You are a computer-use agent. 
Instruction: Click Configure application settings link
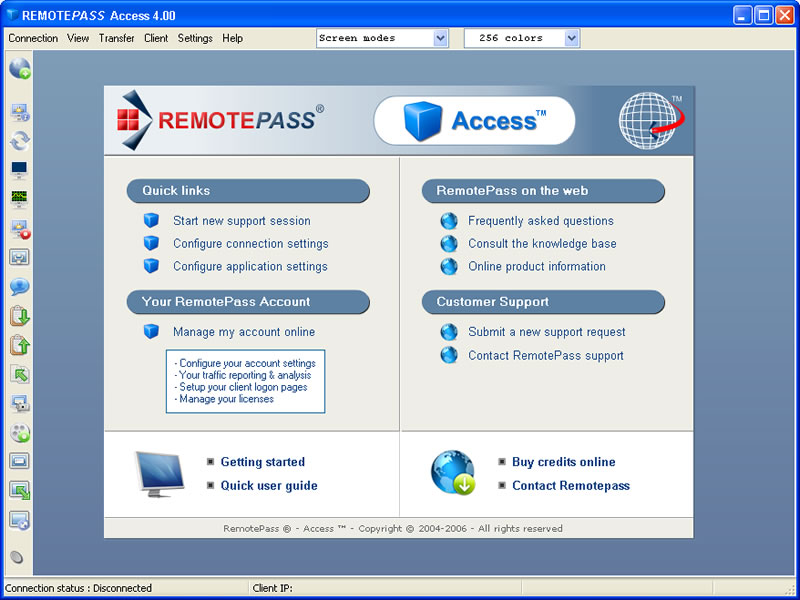click(250, 266)
